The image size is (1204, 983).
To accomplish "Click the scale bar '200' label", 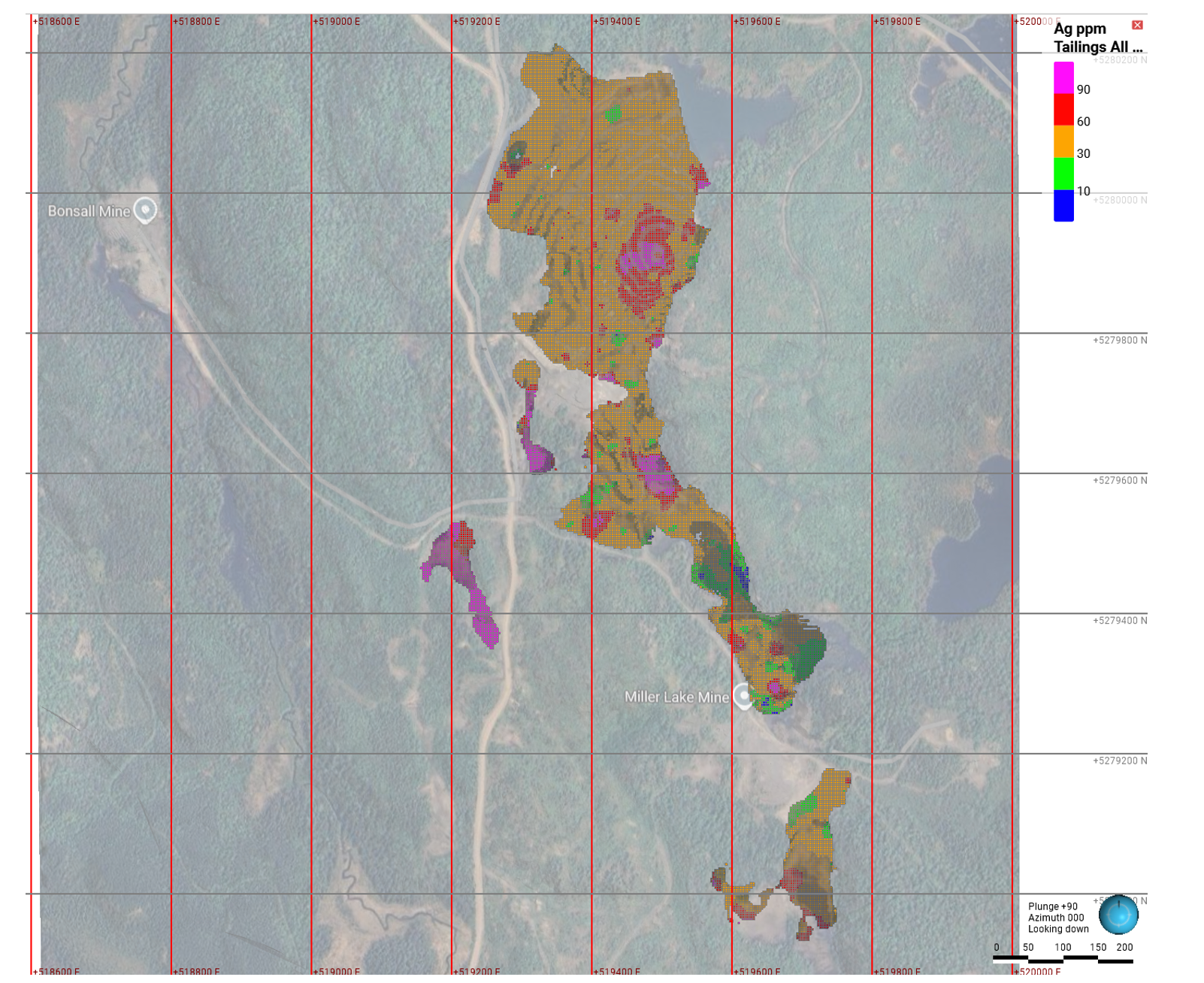I will point(1124,947).
